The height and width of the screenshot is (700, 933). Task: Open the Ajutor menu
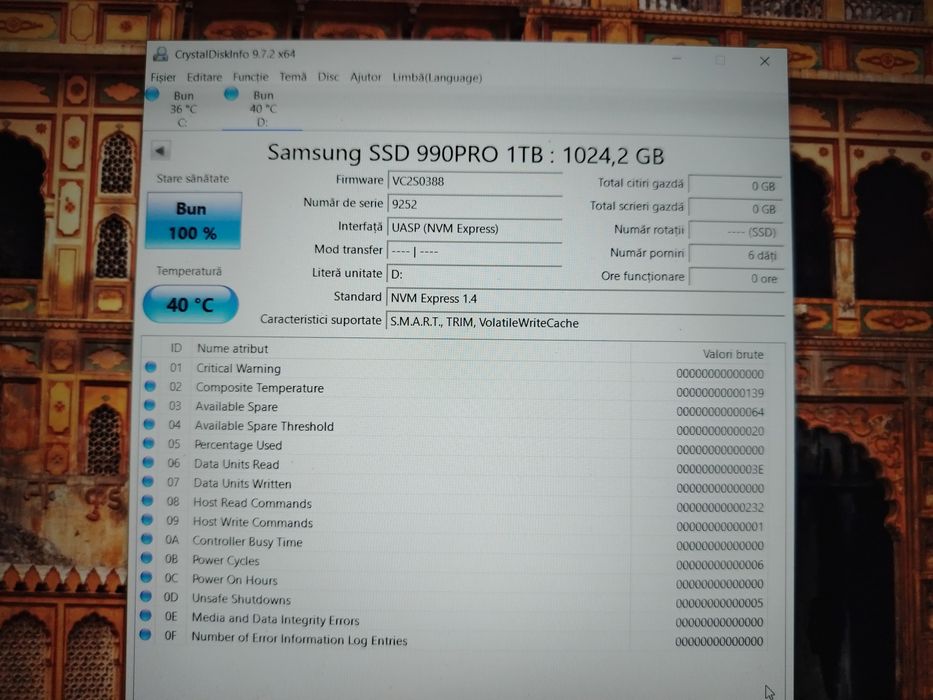coord(365,77)
